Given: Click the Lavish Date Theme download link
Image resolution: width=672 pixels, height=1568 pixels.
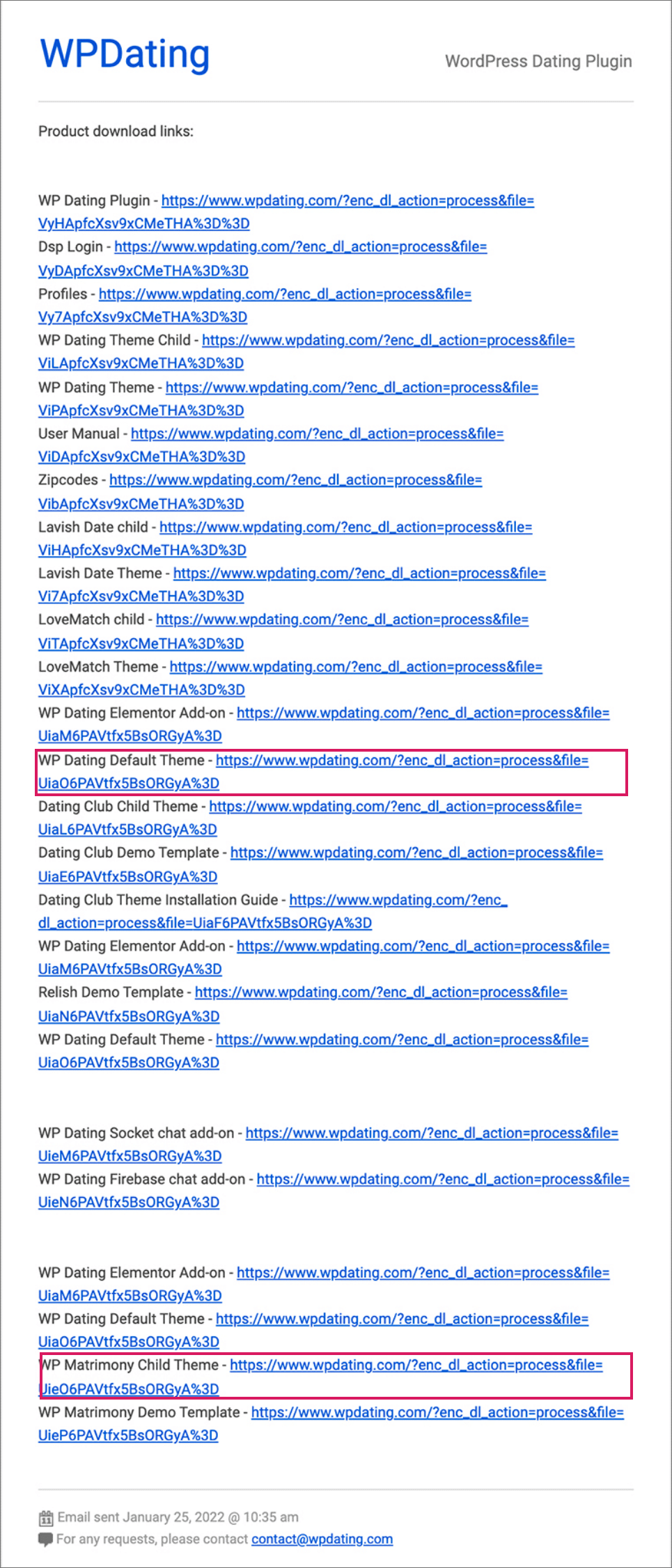Looking at the screenshot, I should (x=359, y=573).
